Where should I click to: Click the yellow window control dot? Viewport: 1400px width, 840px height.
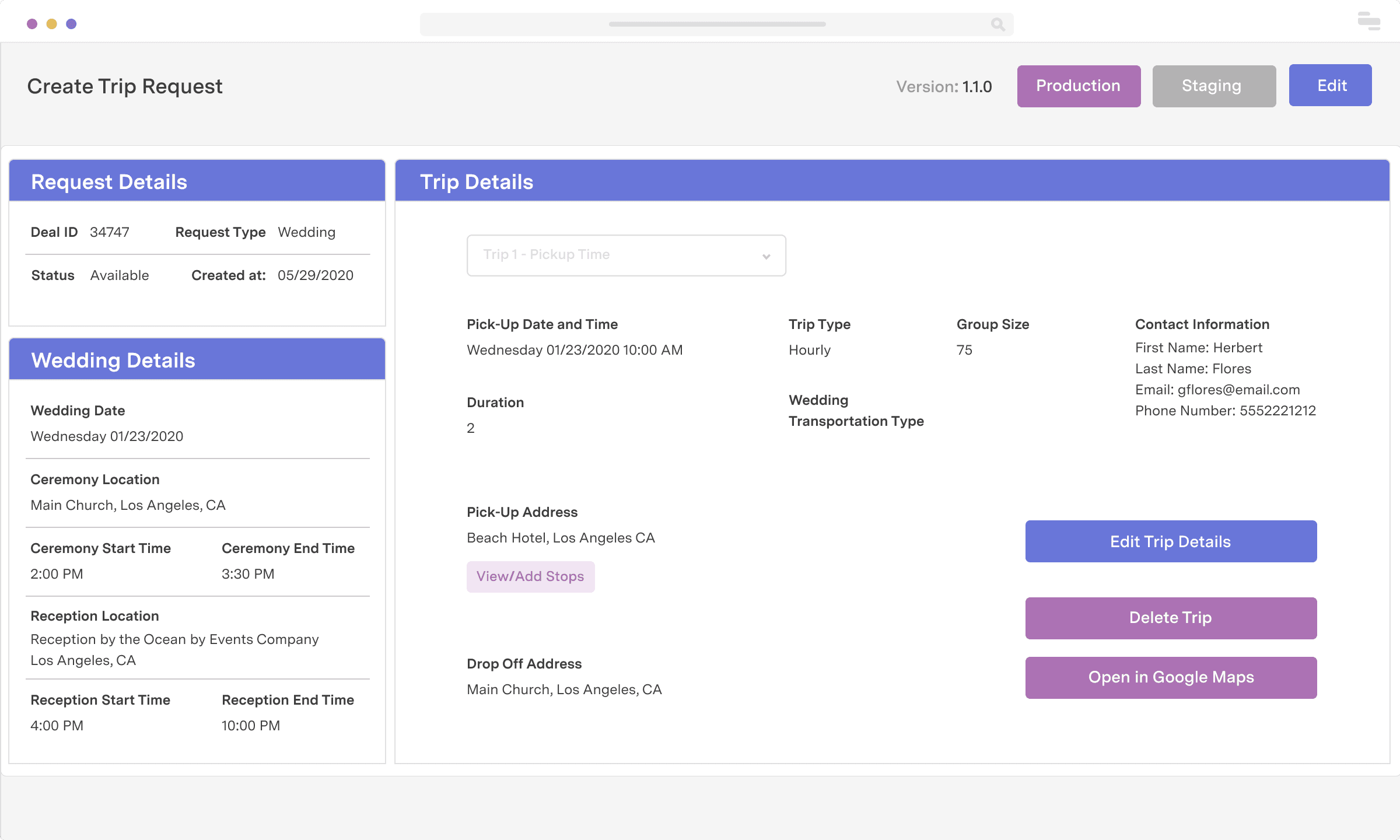click(51, 23)
